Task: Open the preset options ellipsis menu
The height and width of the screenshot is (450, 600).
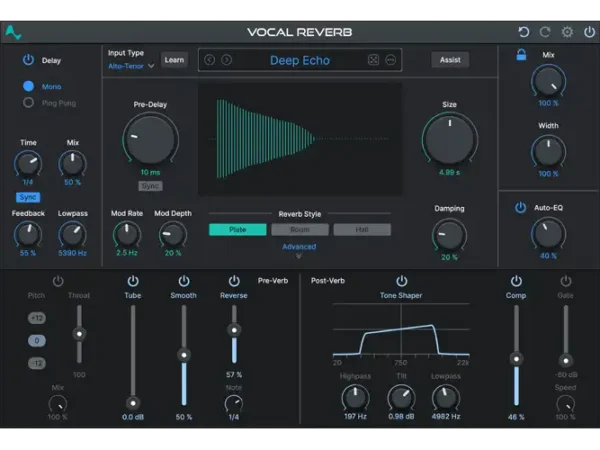Action: 390,60
